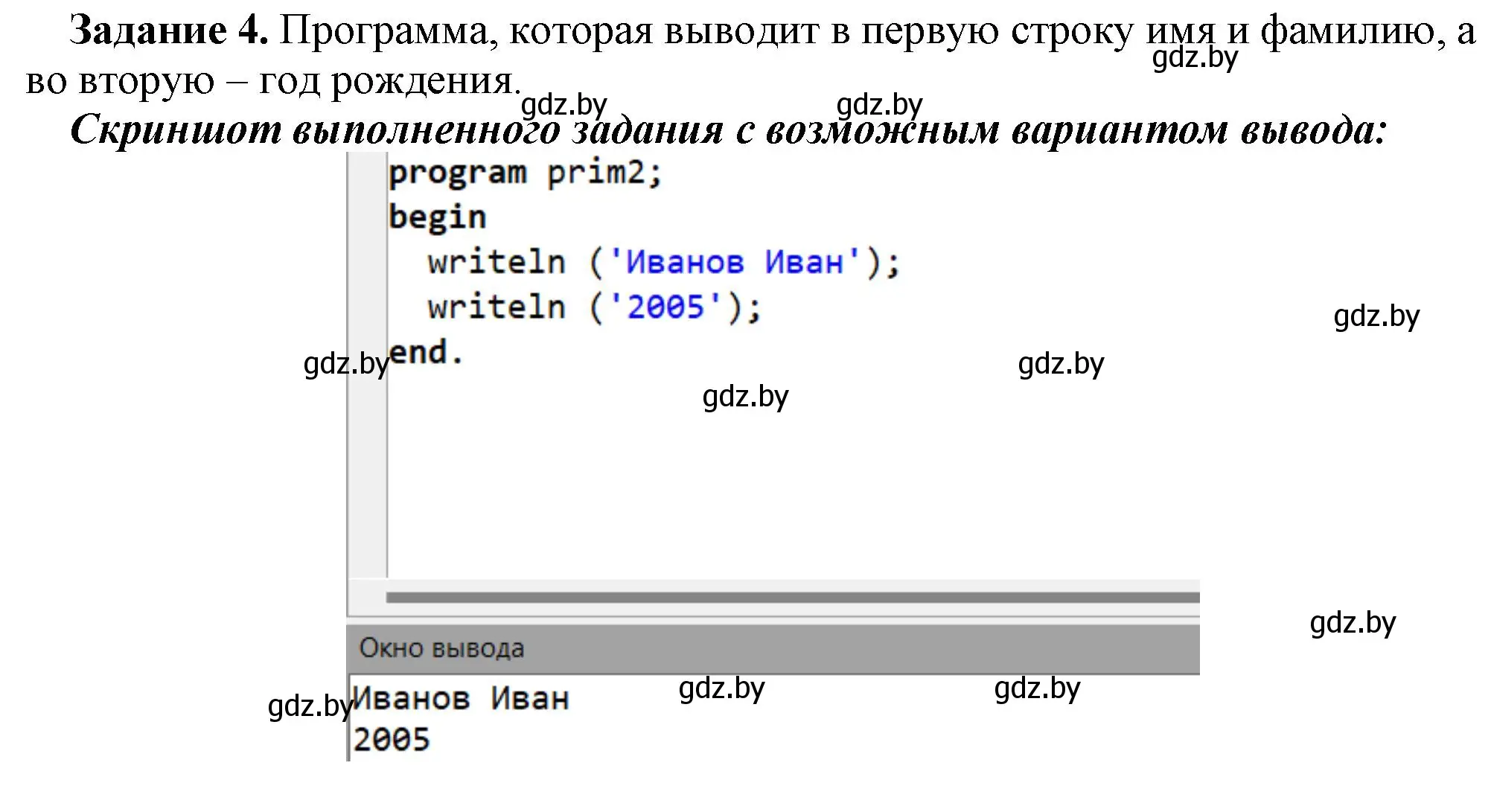This screenshot has width=1491, height=812.
Task: Click the editor's left gutter margin
Action: coord(367,365)
